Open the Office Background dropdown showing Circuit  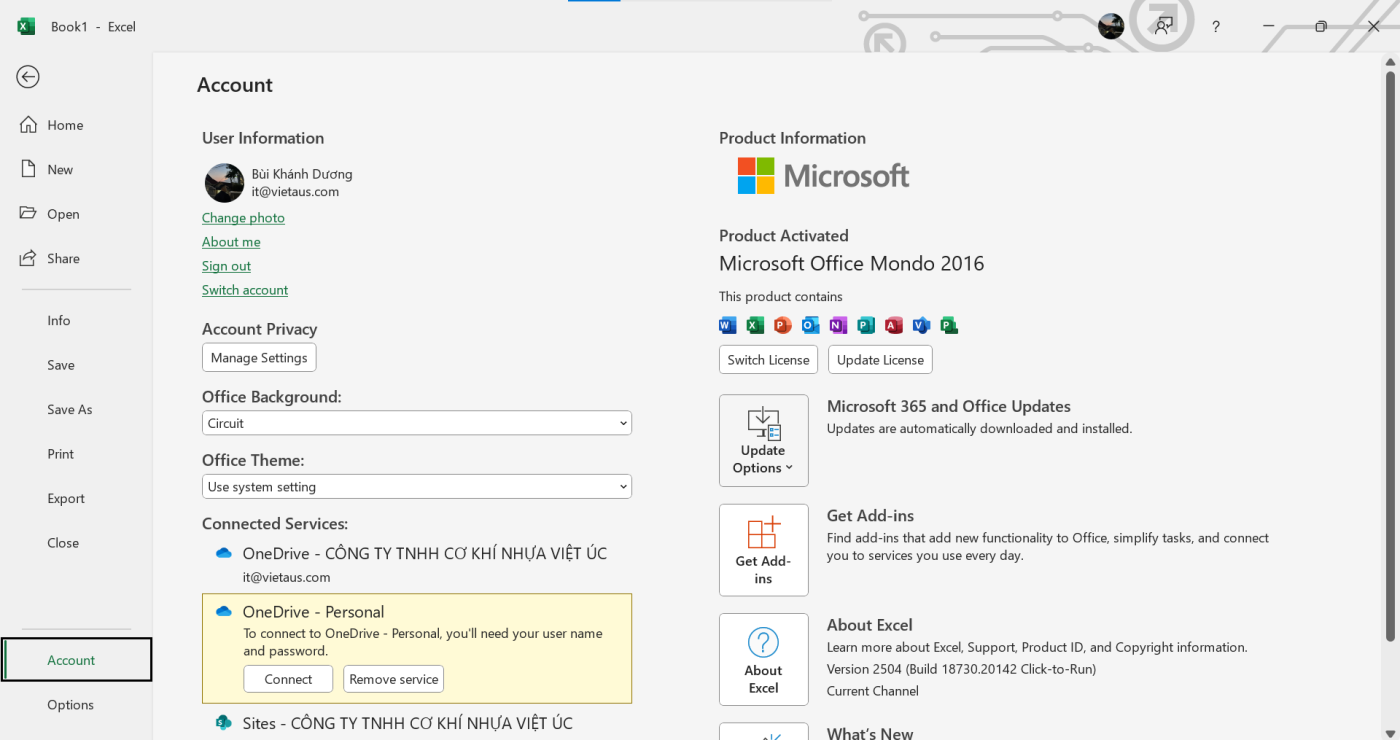[417, 423]
